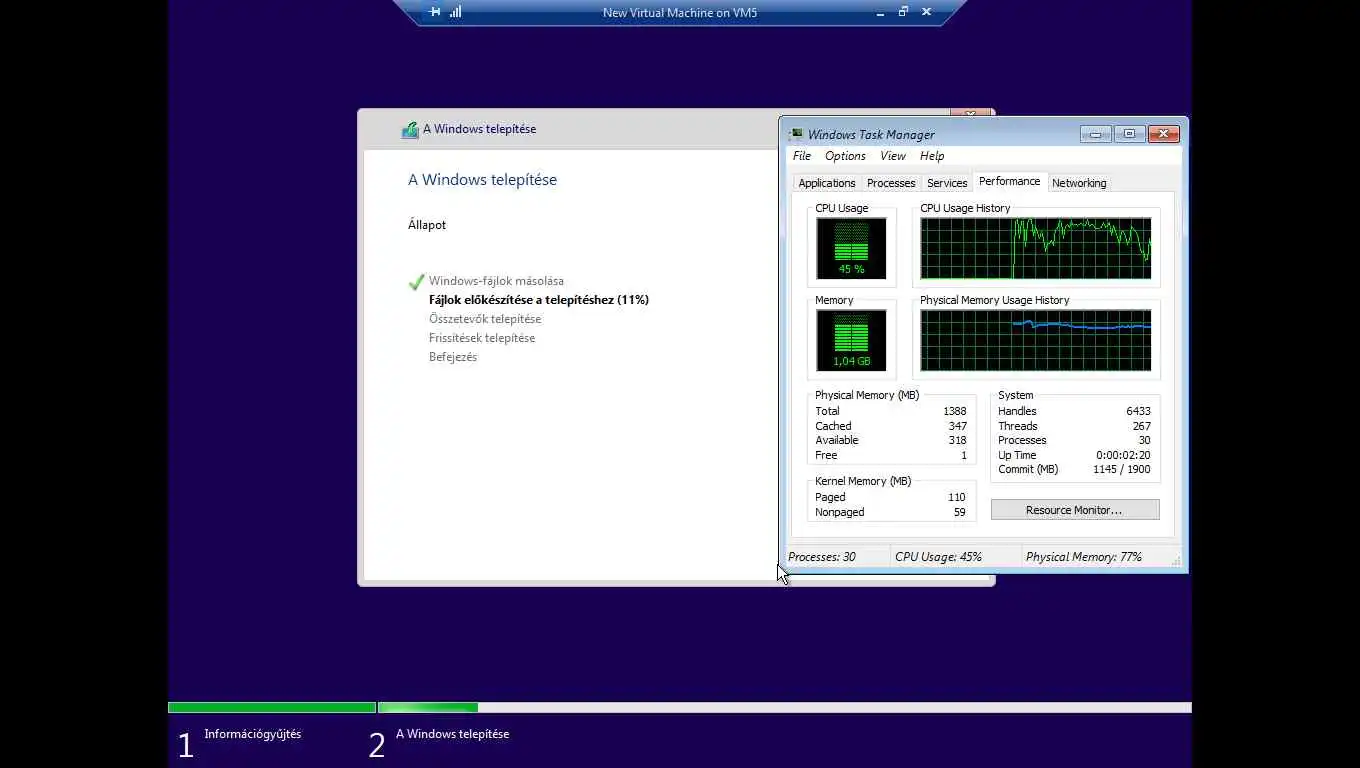Minimize the VM connection bar
This screenshot has height=768, width=1360.
pyautogui.click(x=880, y=12)
